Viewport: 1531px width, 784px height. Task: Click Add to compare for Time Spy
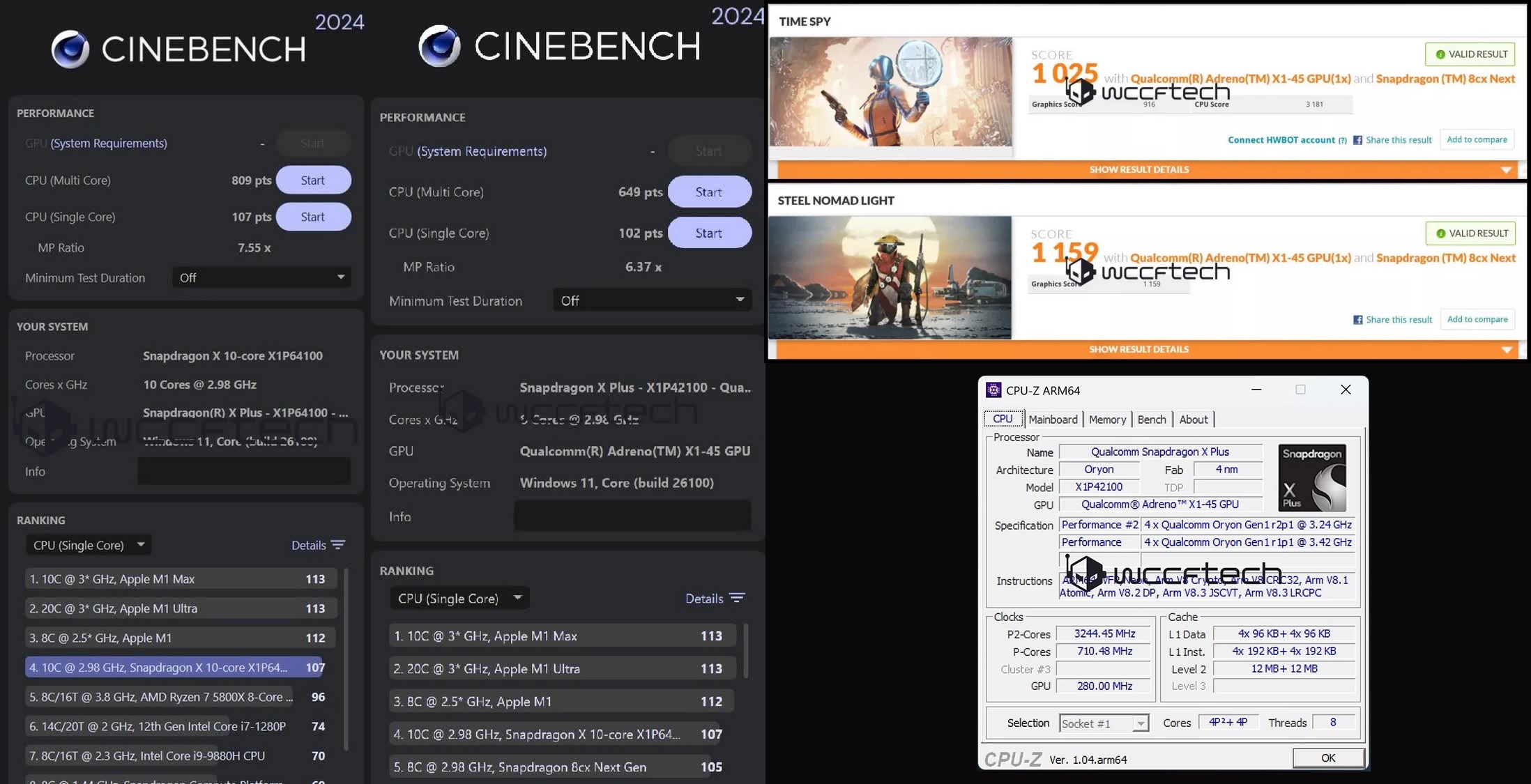(x=1477, y=139)
